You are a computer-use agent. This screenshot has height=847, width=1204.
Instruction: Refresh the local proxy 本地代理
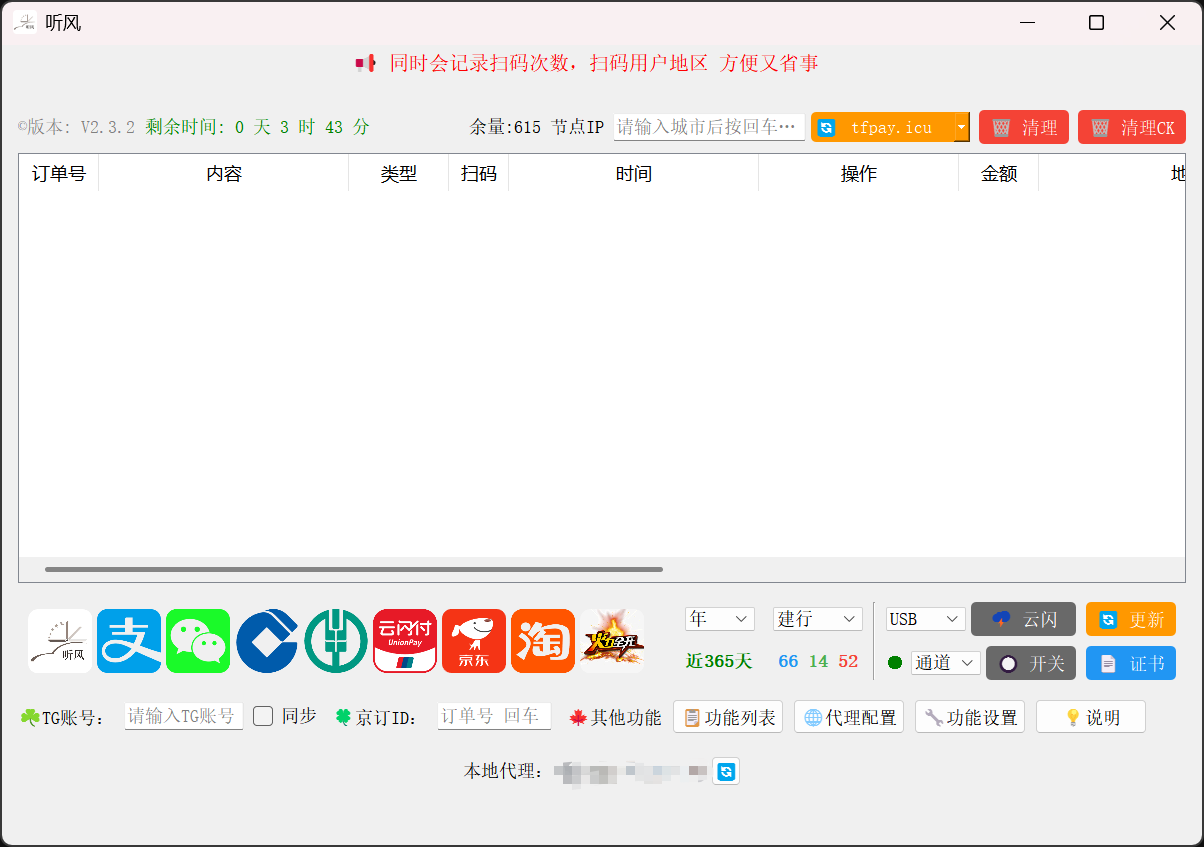tap(726, 771)
